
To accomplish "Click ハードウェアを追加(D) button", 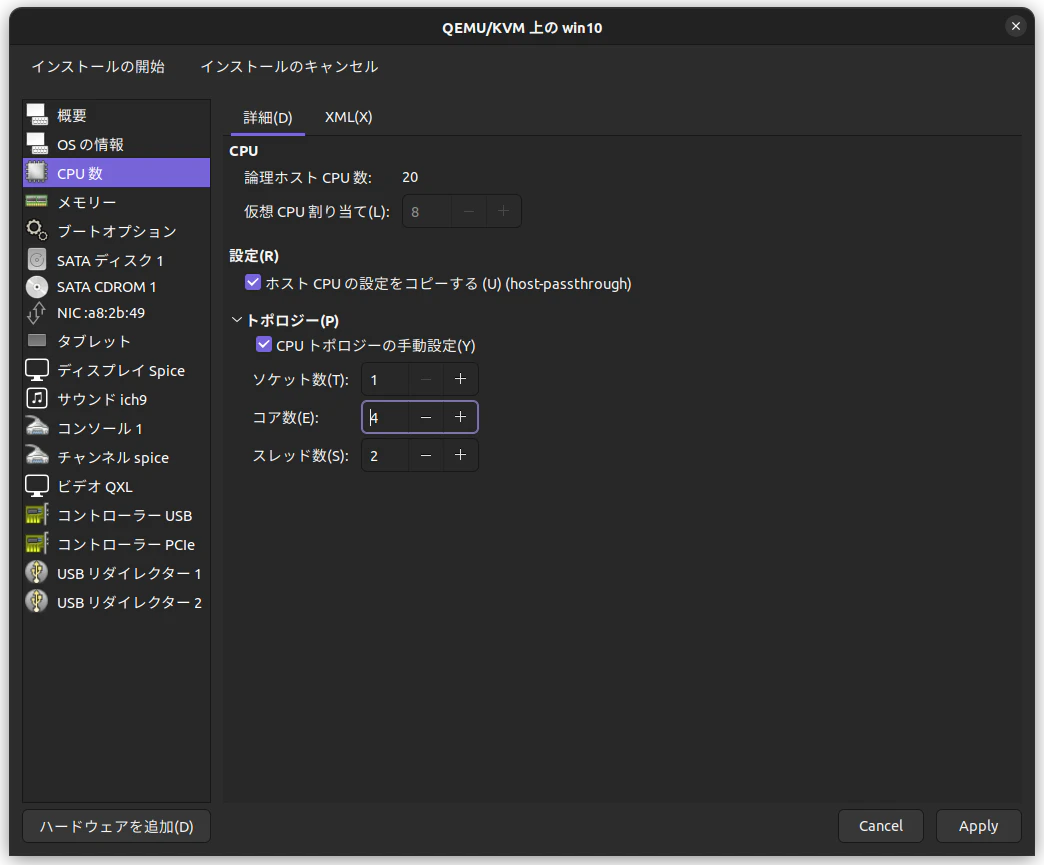I will click(117, 826).
